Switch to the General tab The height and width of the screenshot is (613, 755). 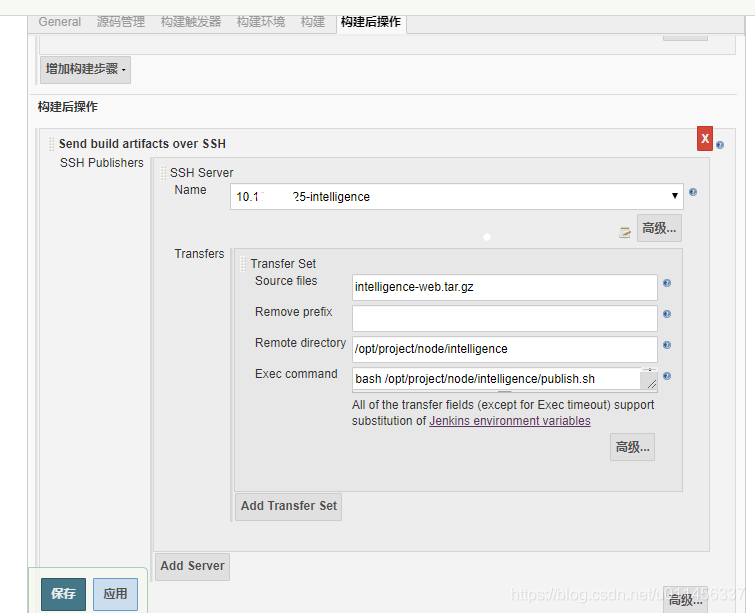60,22
